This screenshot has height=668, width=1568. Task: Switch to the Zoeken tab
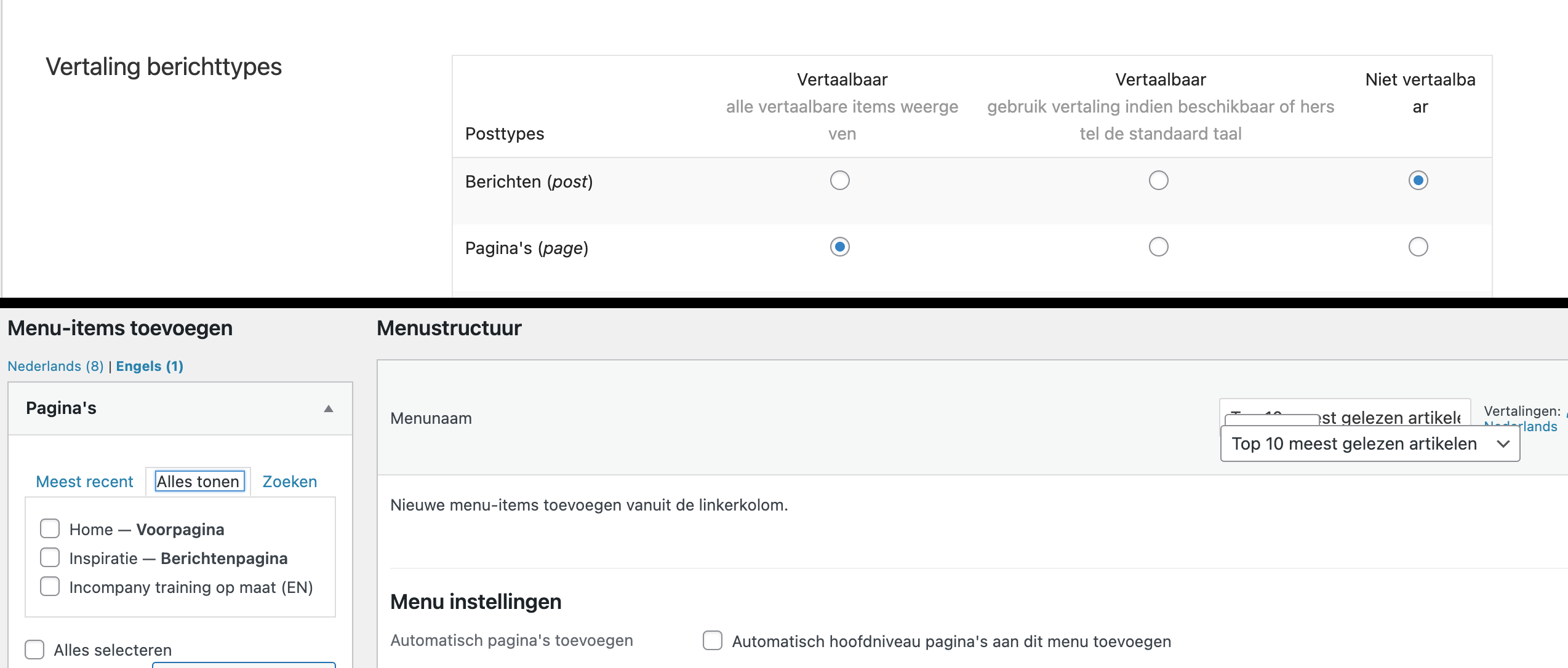coord(289,482)
